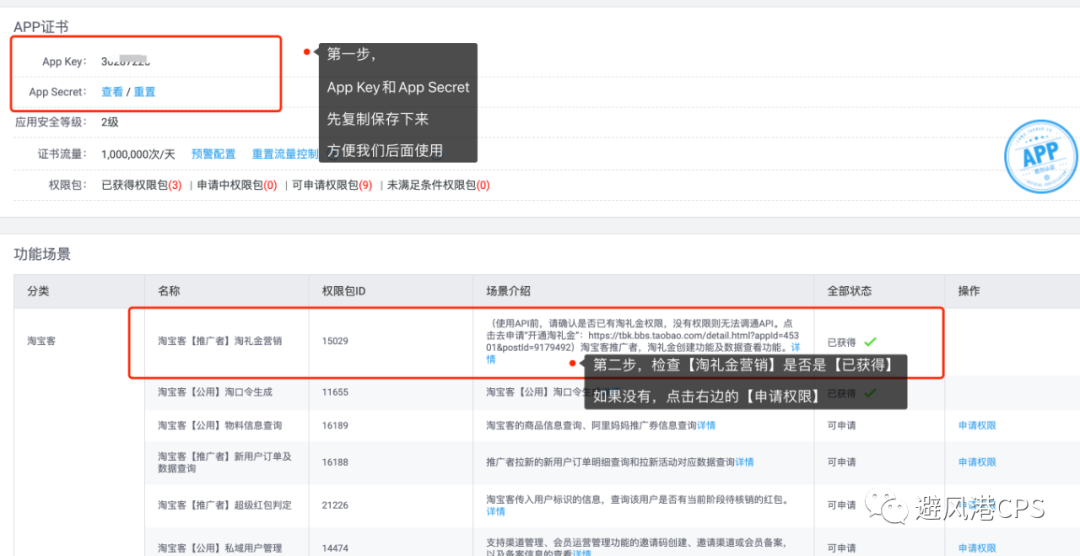Click the 功能场景 section heading
The width and height of the screenshot is (1080, 556).
coord(42,254)
